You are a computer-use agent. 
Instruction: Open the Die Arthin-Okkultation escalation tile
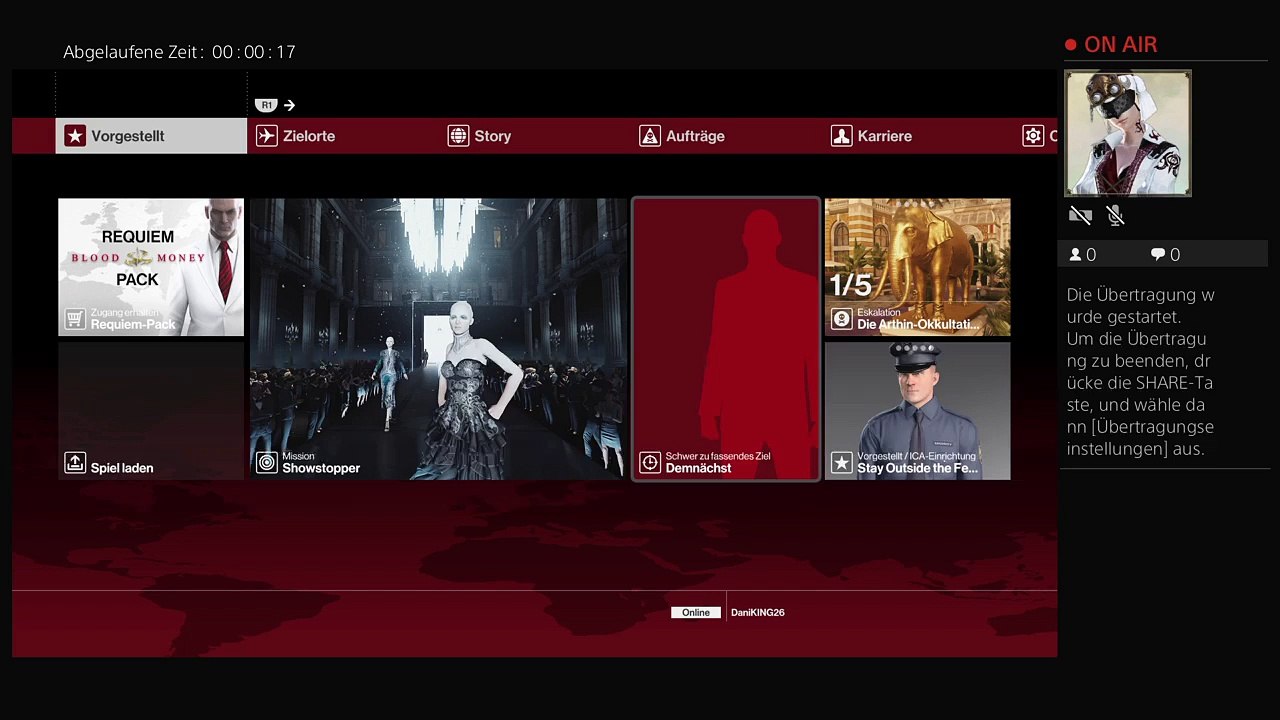tap(918, 267)
